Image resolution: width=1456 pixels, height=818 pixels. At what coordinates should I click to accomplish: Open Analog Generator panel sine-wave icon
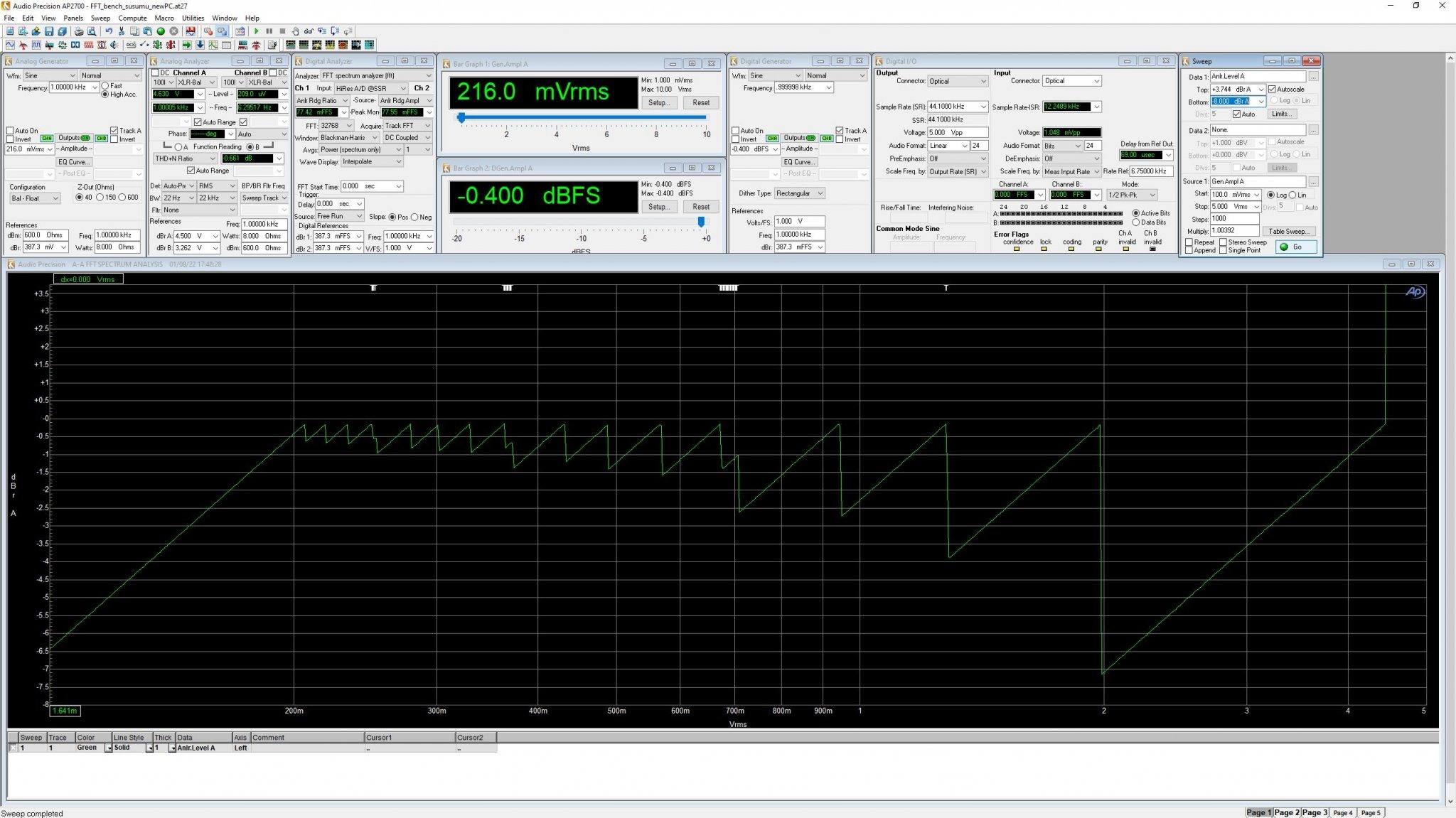pyautogui.click(x=10, y=45)
